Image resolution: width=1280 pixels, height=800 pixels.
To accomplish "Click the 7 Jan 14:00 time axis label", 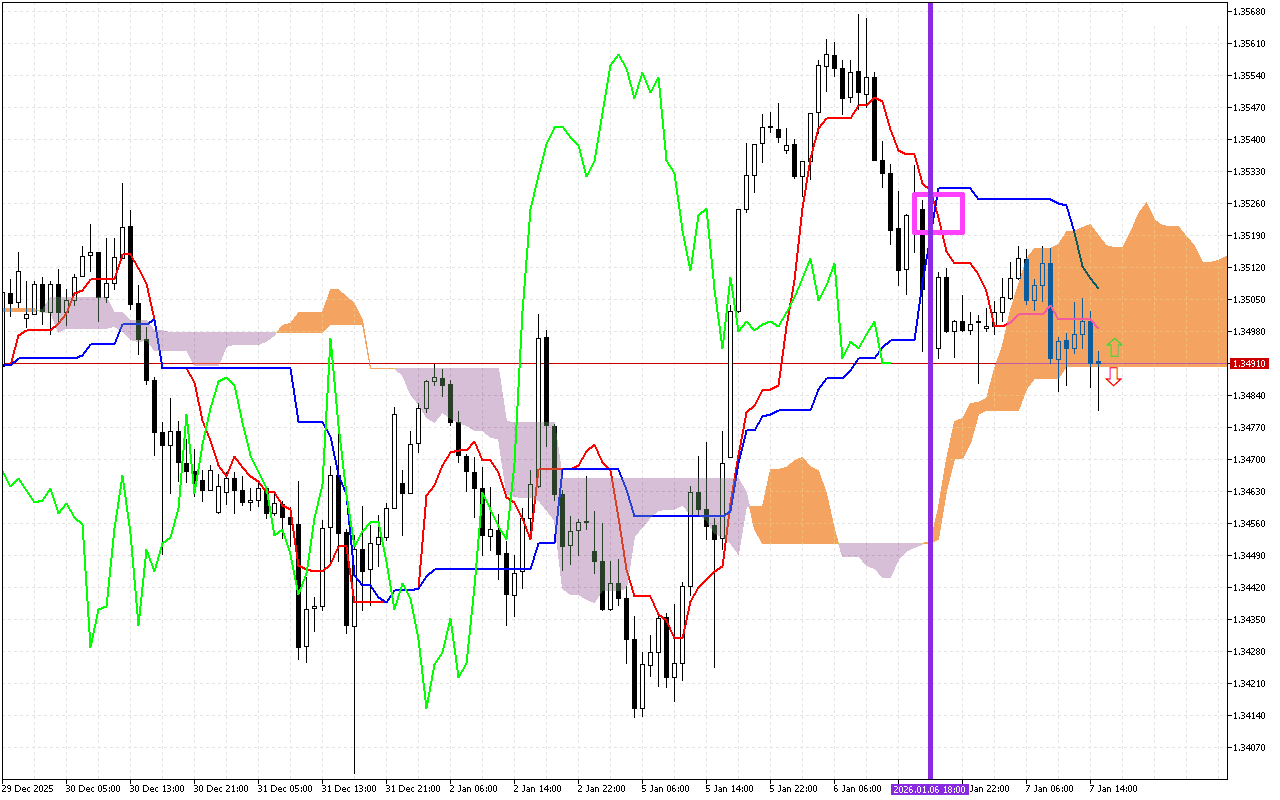I will (x=1113, y=788).
